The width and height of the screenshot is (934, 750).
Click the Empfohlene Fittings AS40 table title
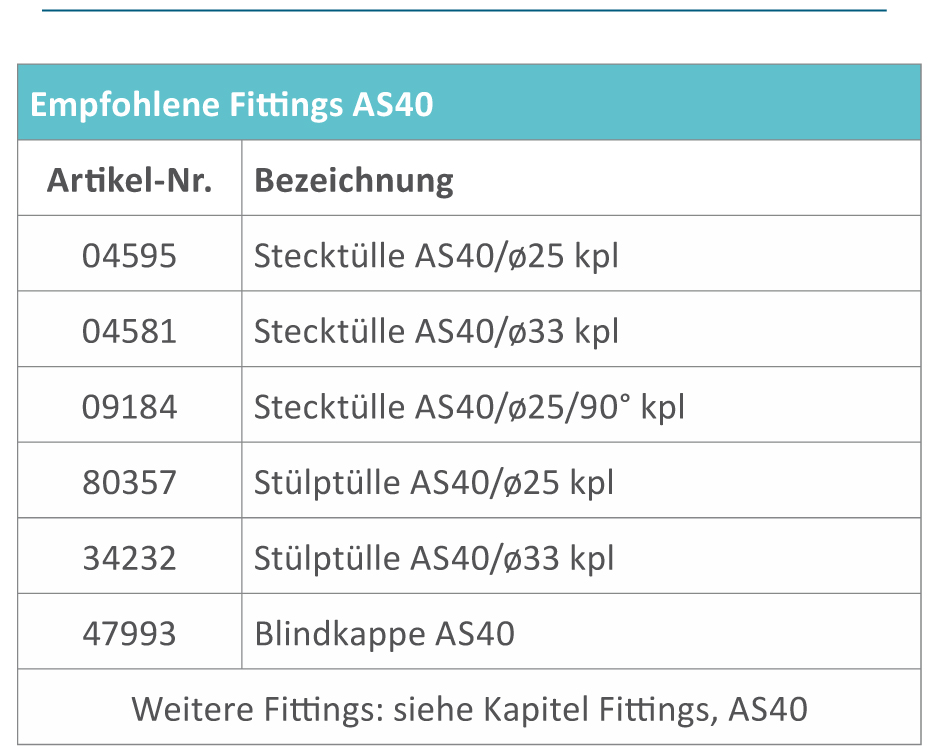pos(231,104)
